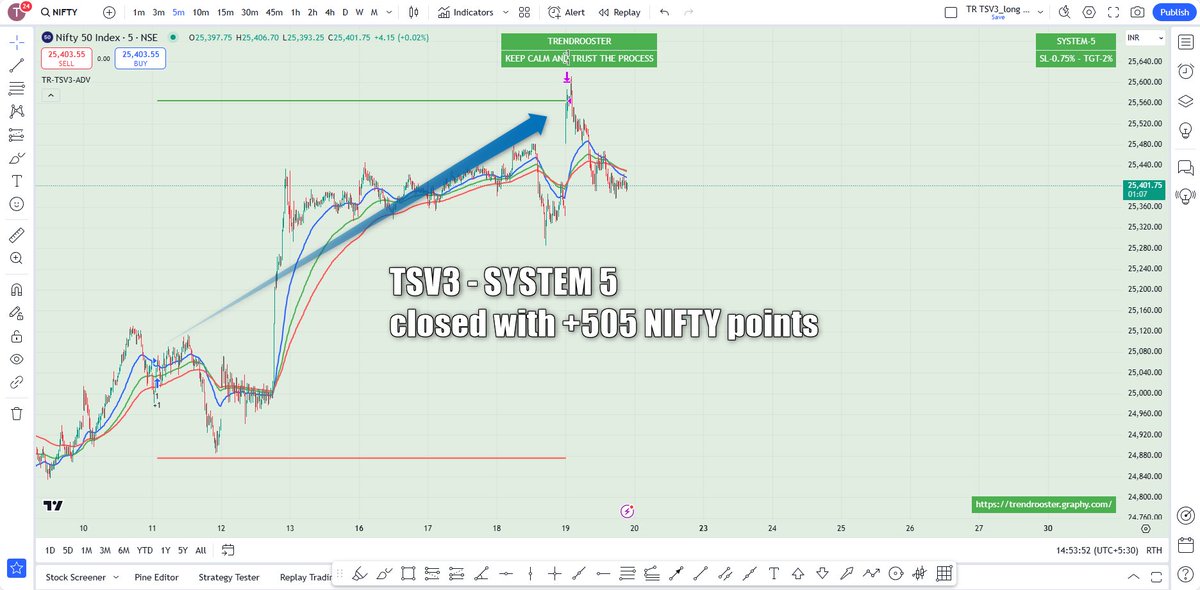Open the brush and shapes tool
1200x590 pixels.
coord(16,157)
